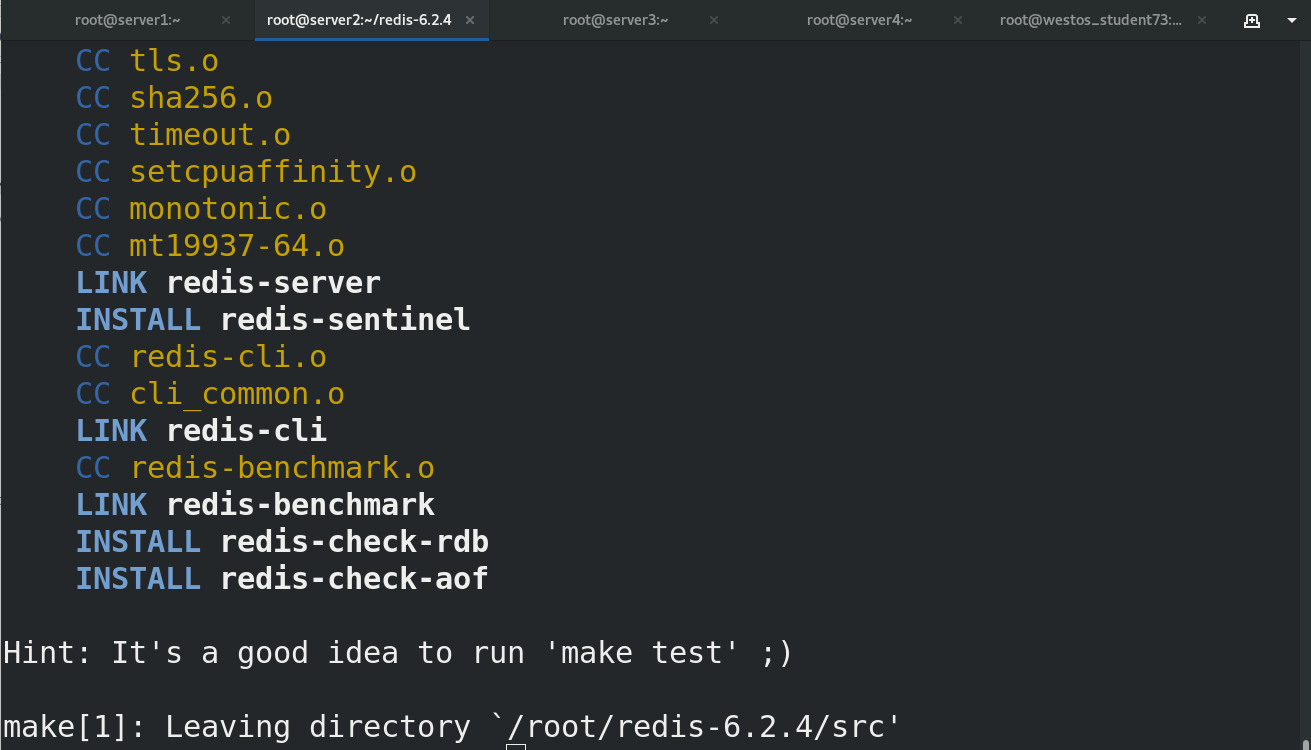
Task: Click the 'timeout.o' compile line
Action: [183, 135]
